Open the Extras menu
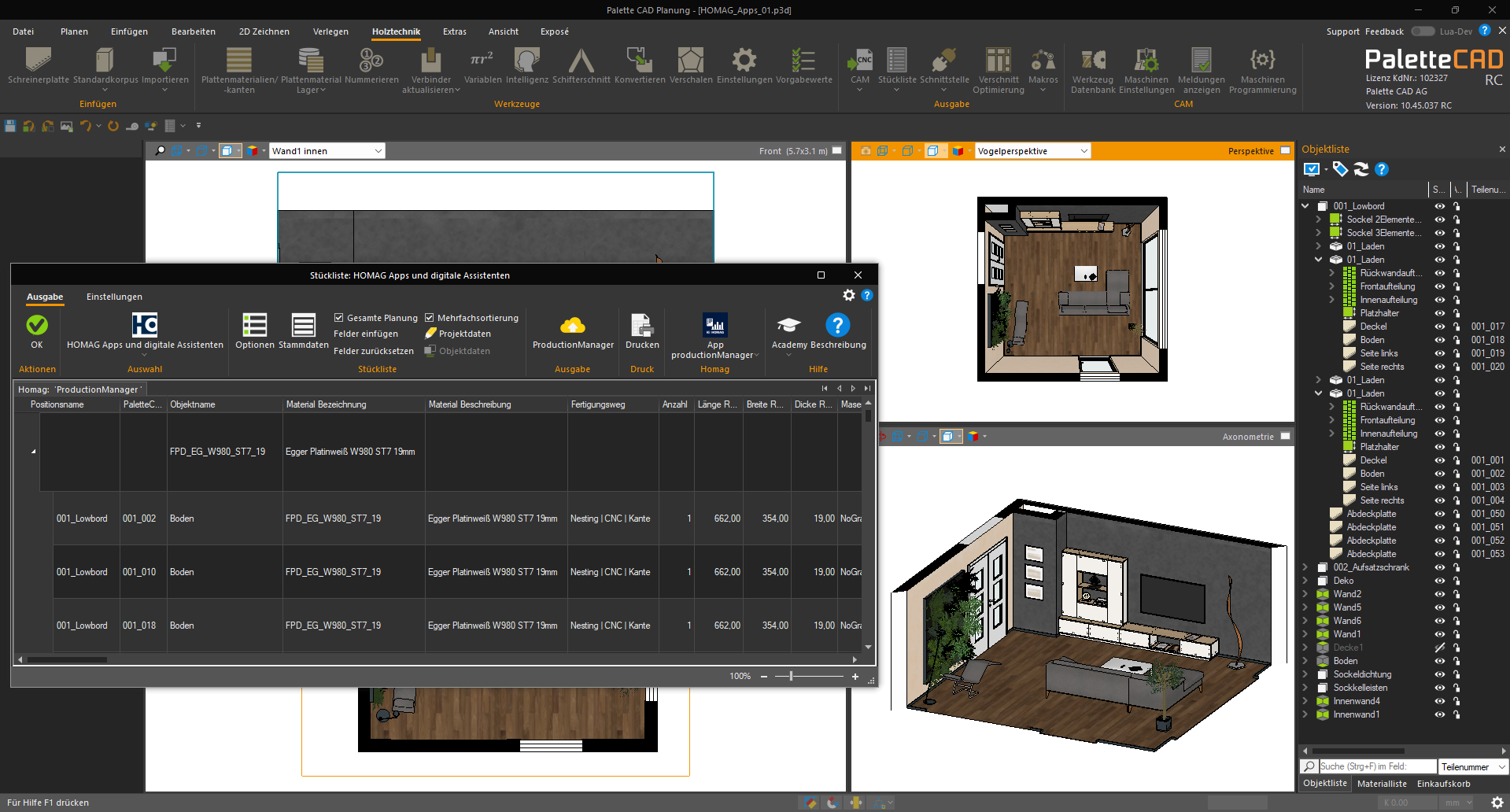Viewport: 1510px width, 812px height. click(454, 31)
